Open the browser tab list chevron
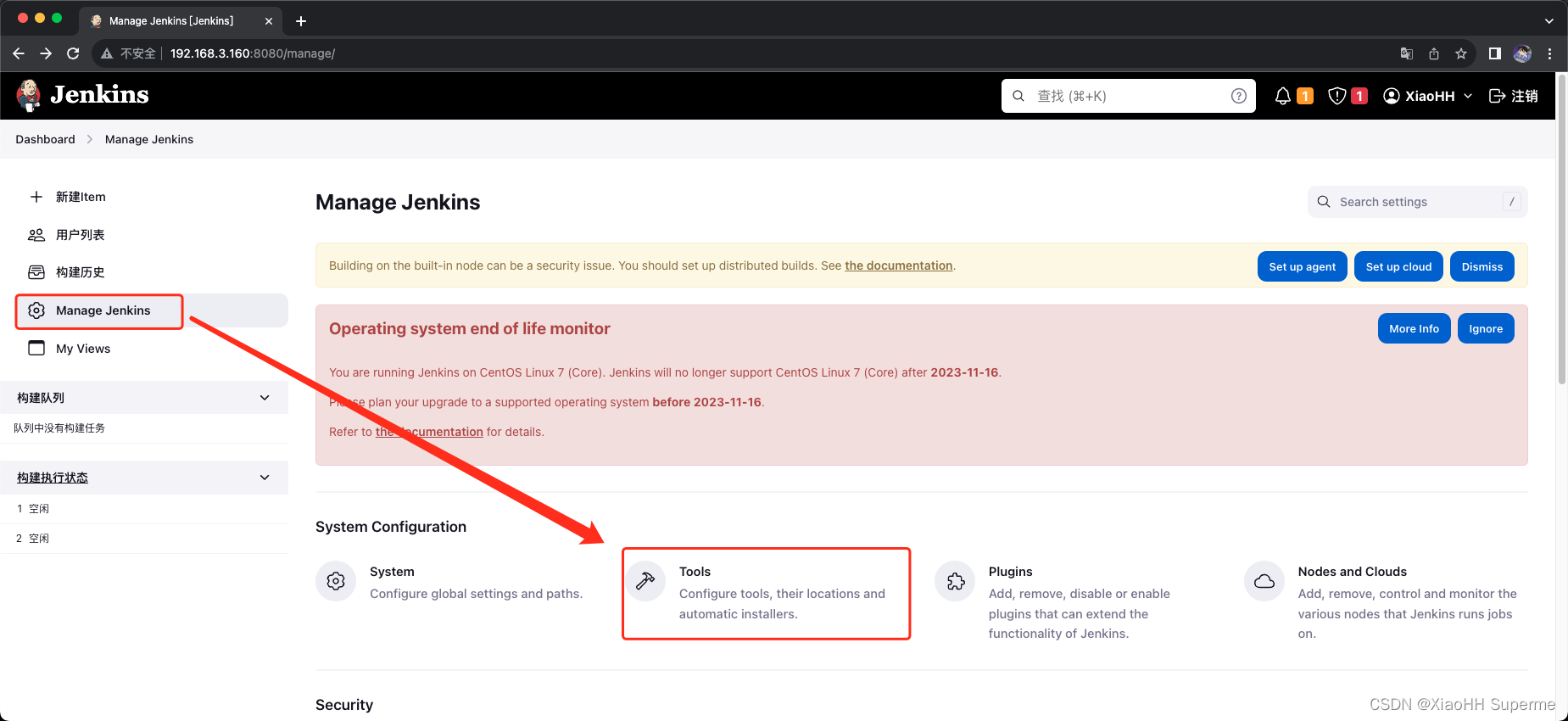 pyautogui.click(x=1549, y=21)
